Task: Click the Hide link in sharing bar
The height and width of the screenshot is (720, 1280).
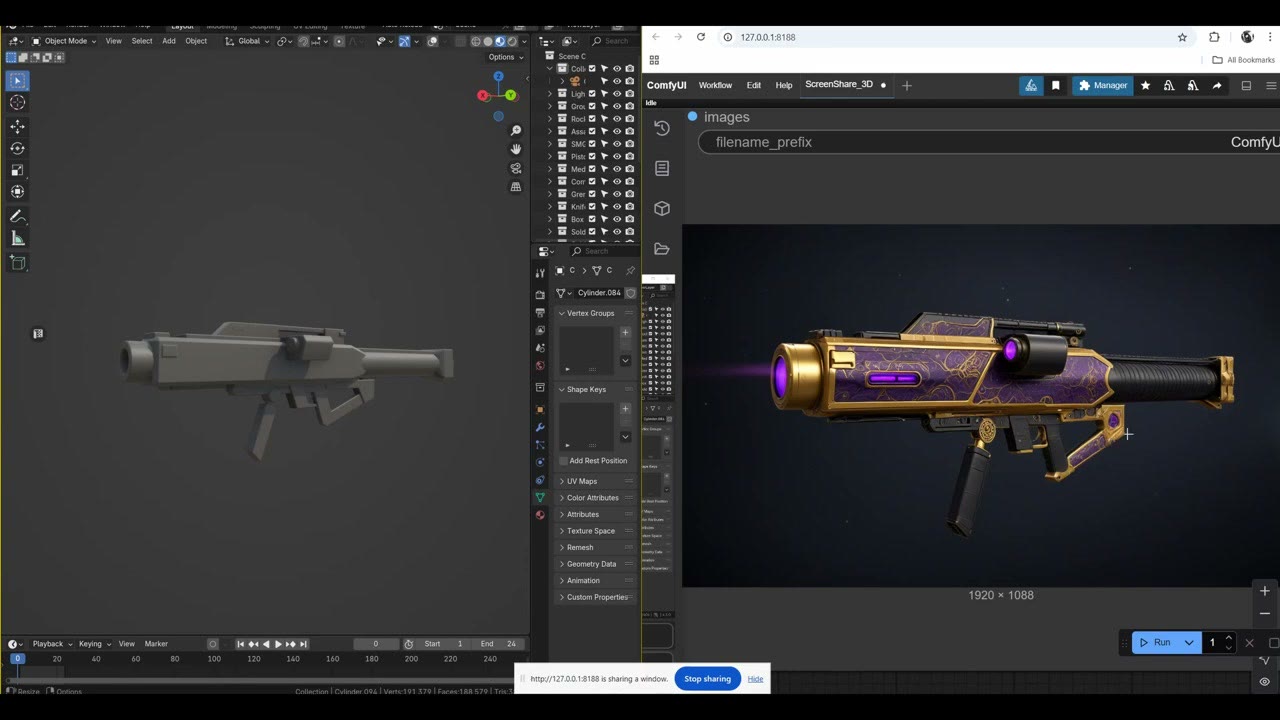Action: 755,679
